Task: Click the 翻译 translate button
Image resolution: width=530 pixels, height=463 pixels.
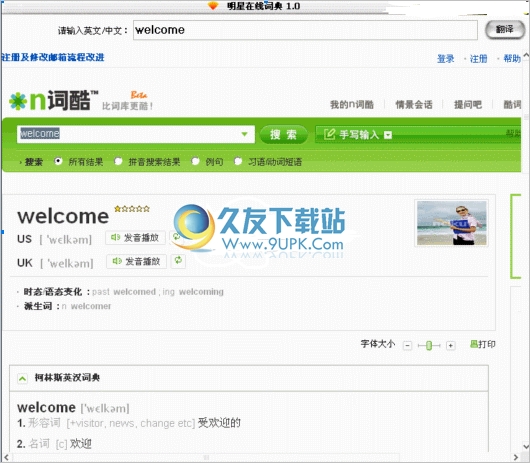Action: tap(505, 30)
